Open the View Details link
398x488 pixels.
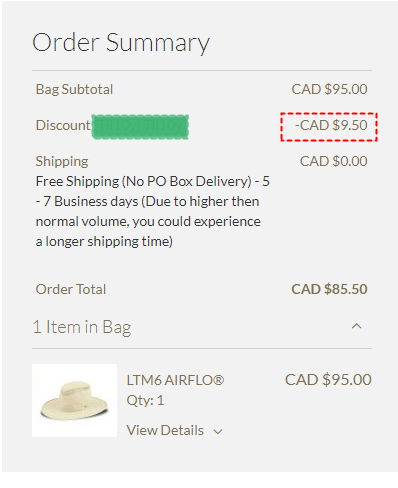coord(165,430)
